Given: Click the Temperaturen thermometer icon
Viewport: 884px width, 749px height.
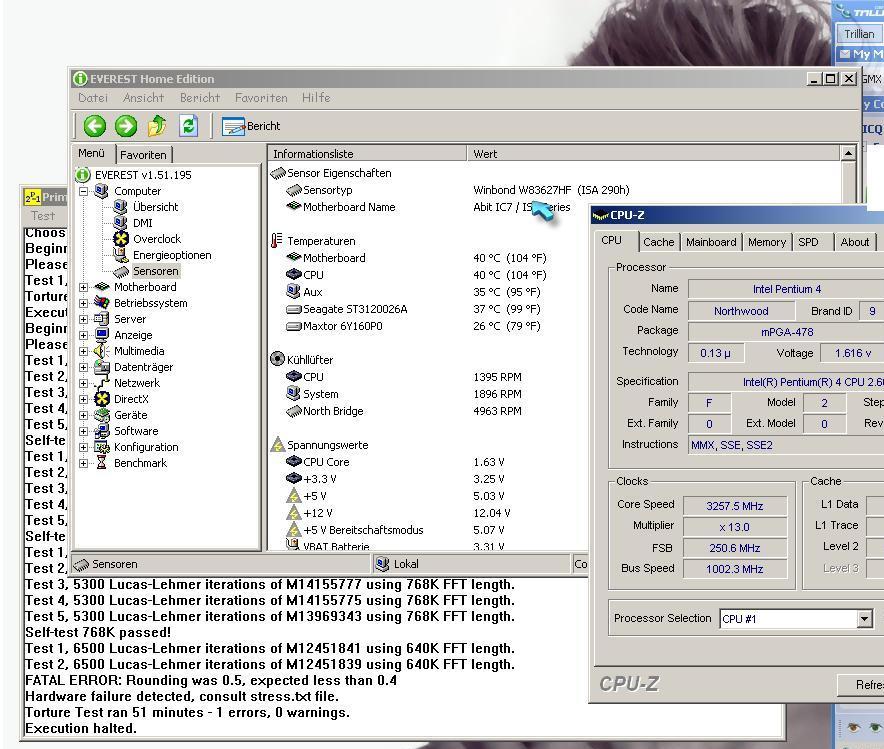Looking at the screenshot, I should [277, 241].
